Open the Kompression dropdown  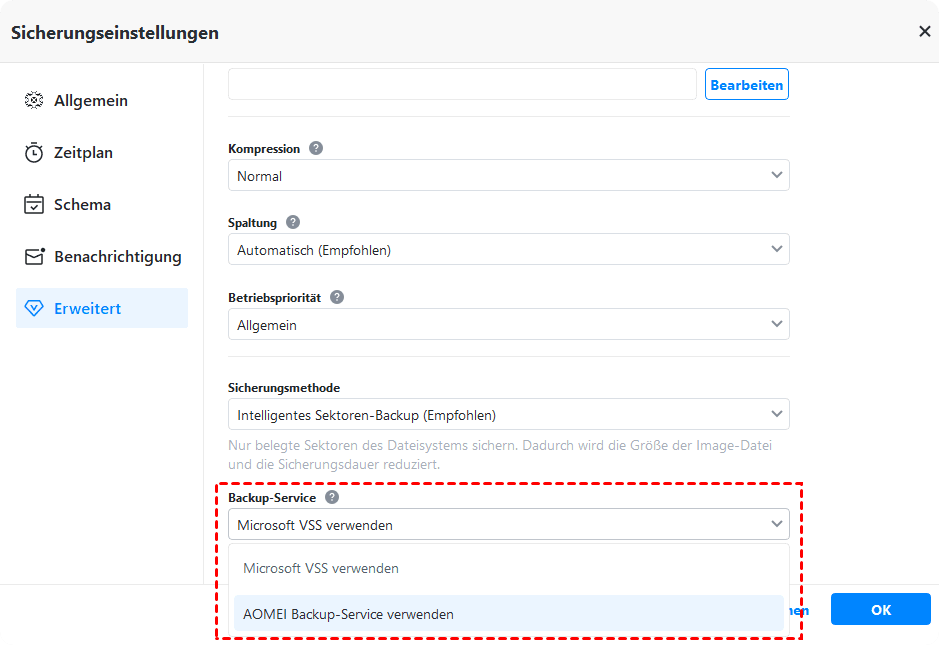[x=508, y=176]
